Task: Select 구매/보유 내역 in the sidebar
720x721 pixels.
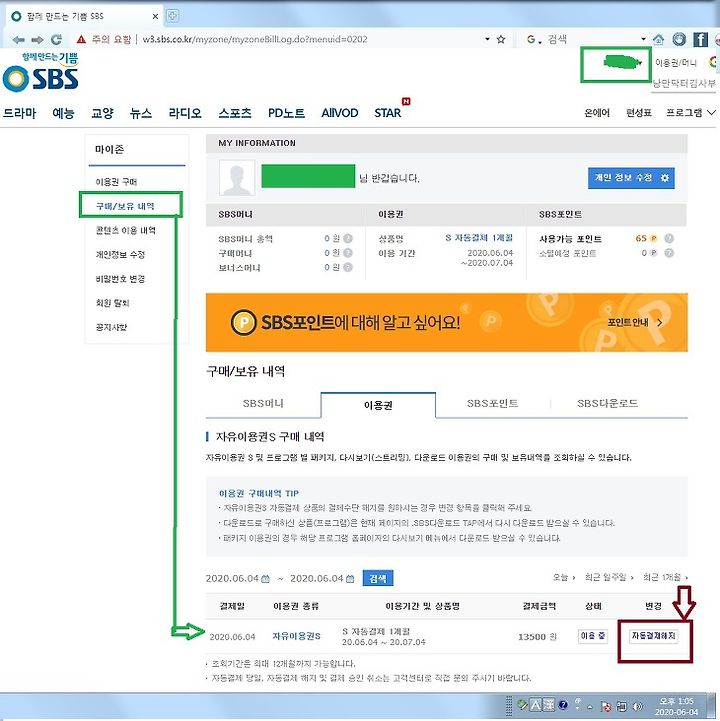Action: coord(125,206)
